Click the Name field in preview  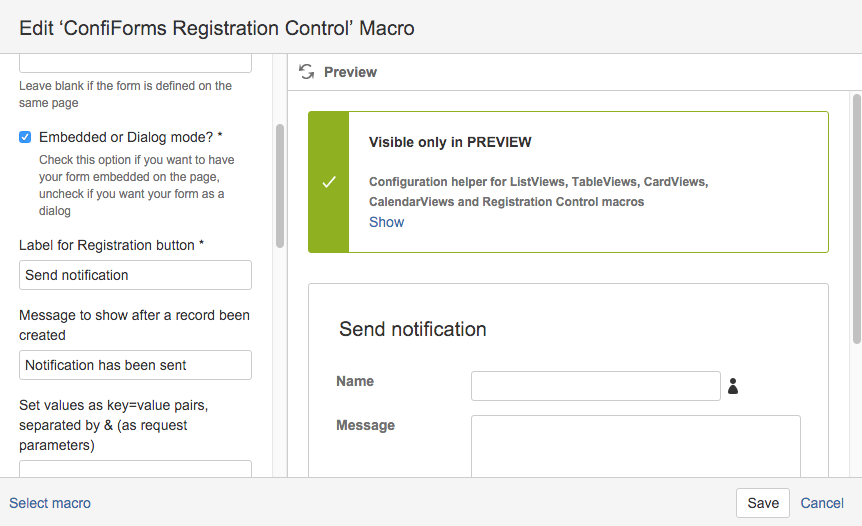click(x=595, y=386)
